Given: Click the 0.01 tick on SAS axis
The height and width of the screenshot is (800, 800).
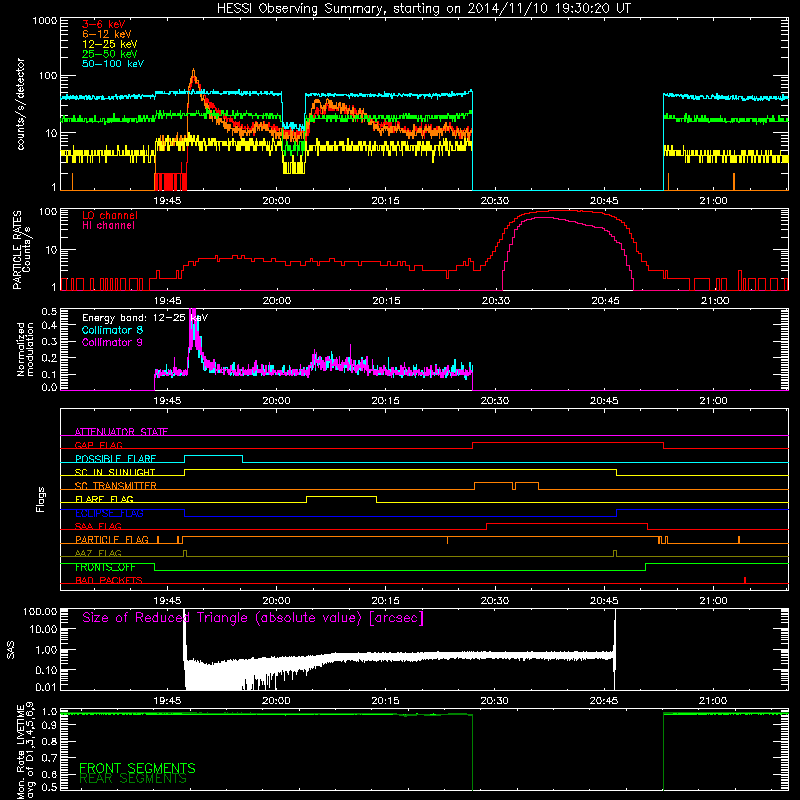Looking at the screenshot, I should tap(46, 687).
